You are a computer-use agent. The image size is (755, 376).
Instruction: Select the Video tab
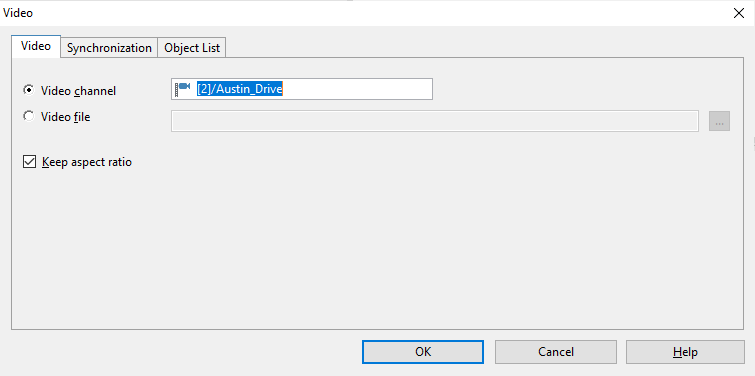tap(36, 46)
